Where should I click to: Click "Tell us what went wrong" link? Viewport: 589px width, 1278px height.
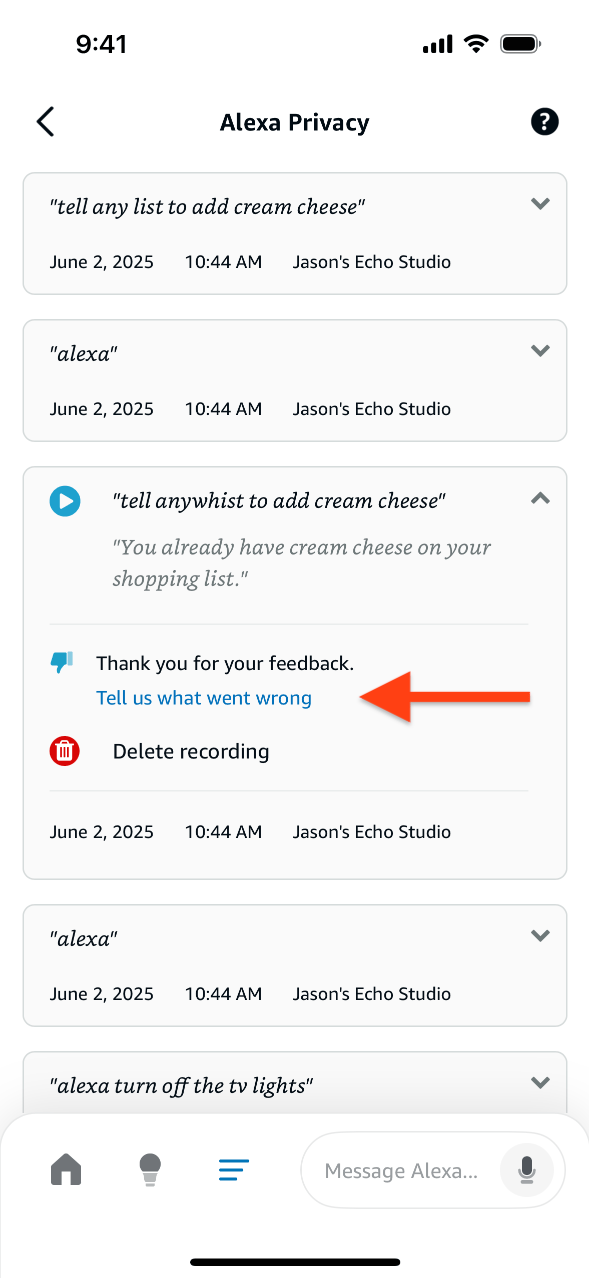point(204,698)
